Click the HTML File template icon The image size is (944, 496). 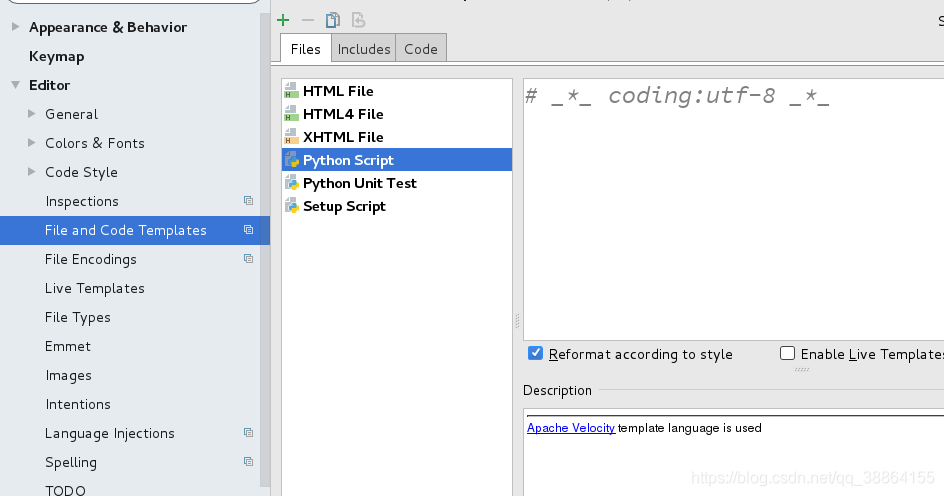click(291, 91)
